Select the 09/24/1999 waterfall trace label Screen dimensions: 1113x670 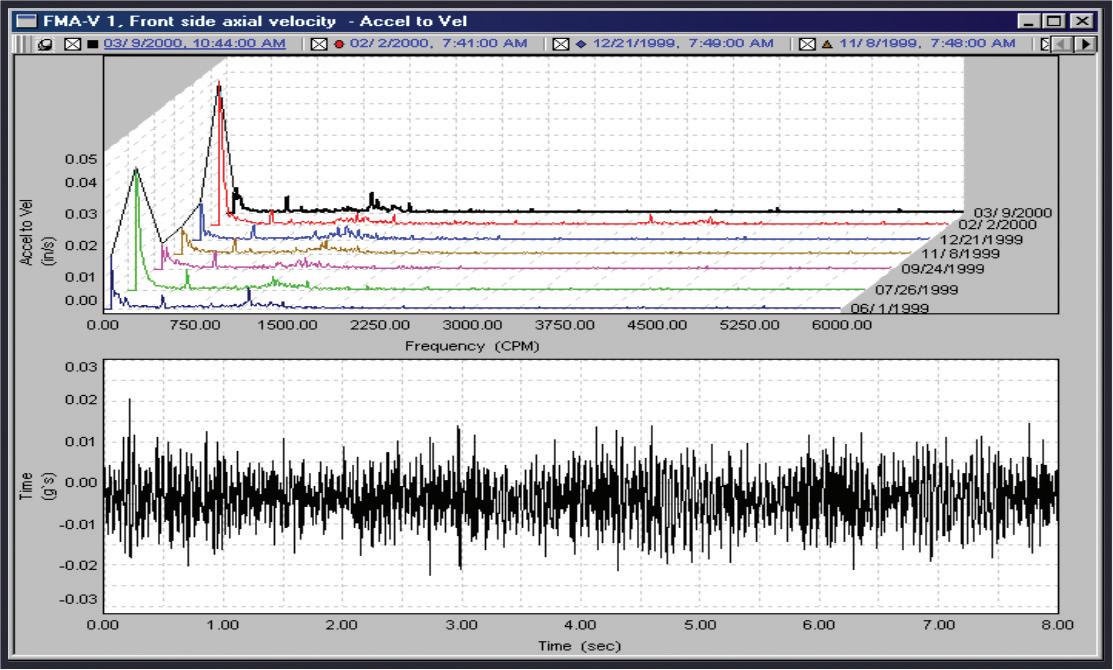[942, 268]
